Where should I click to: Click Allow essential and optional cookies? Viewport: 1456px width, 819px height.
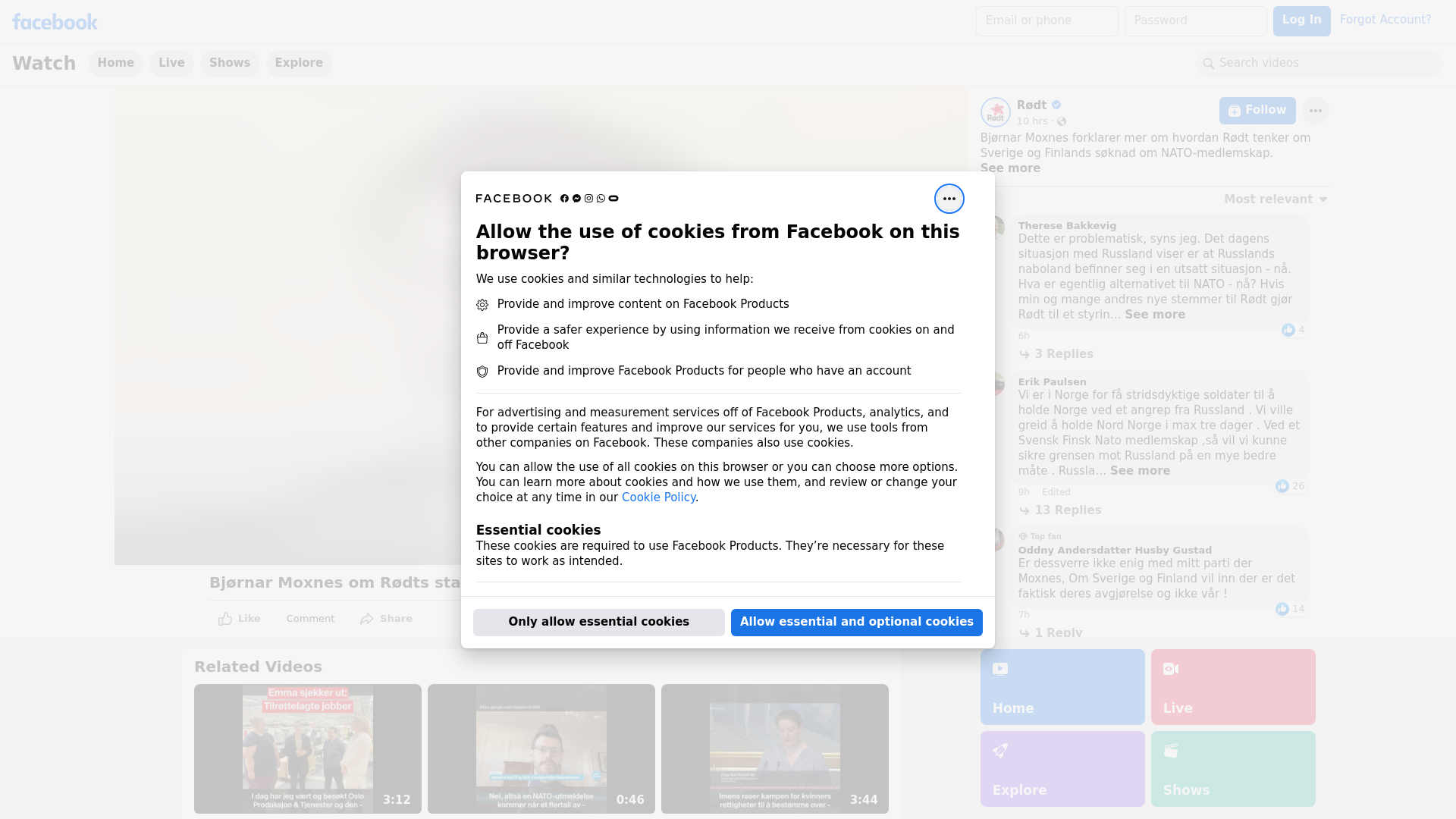click(x=856, y=622)
